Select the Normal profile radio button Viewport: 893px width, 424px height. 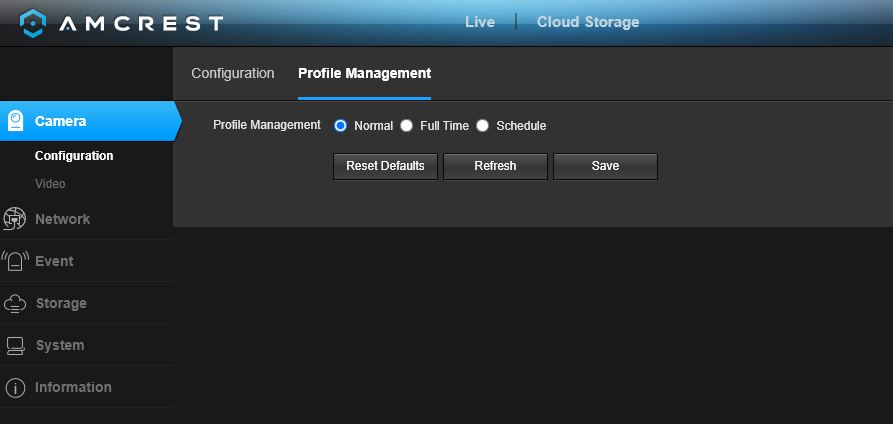click(341, 126)
